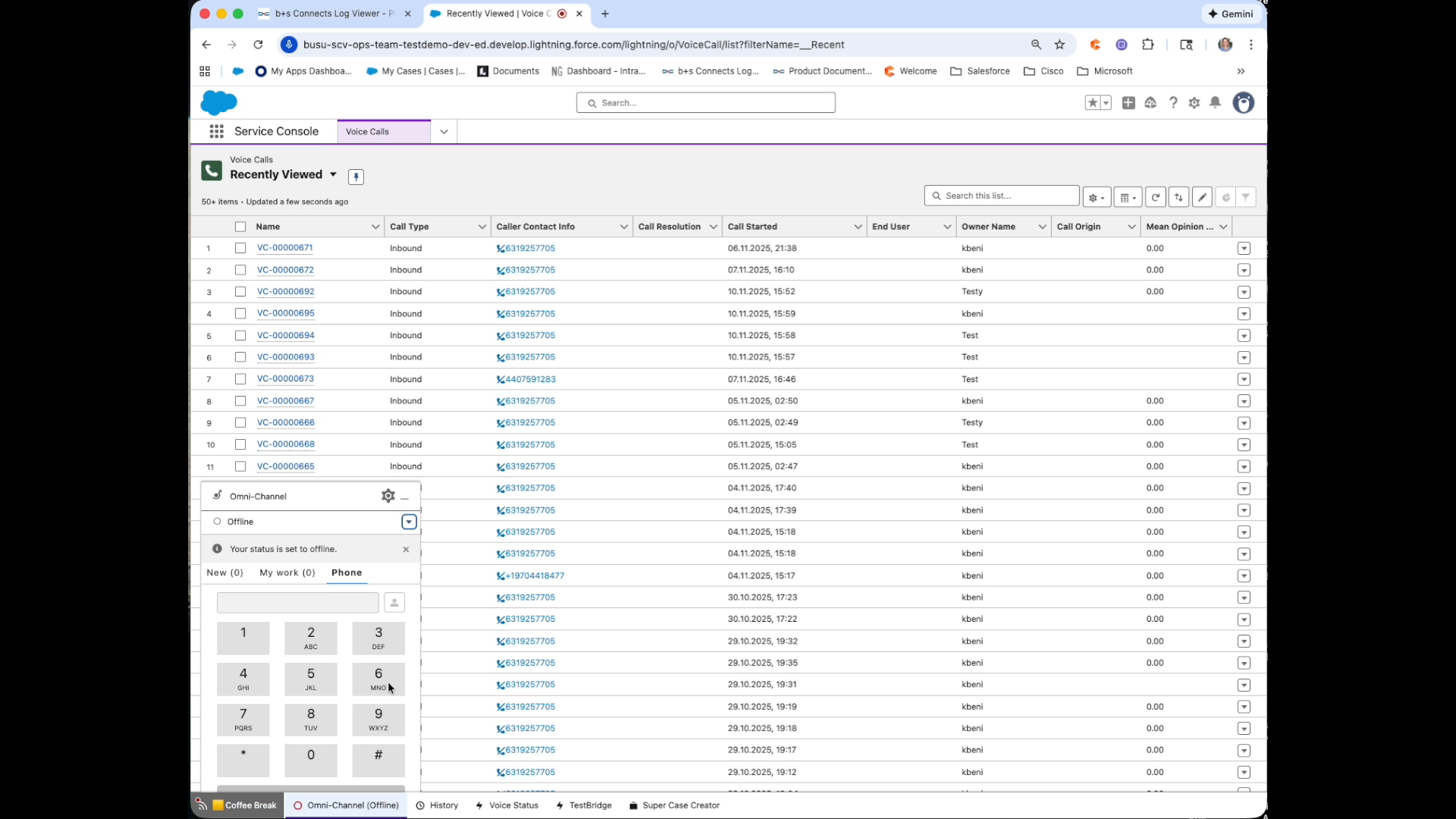
Task: Expand the row actions arrow for VC-00000671
Action: (1244, 248)
